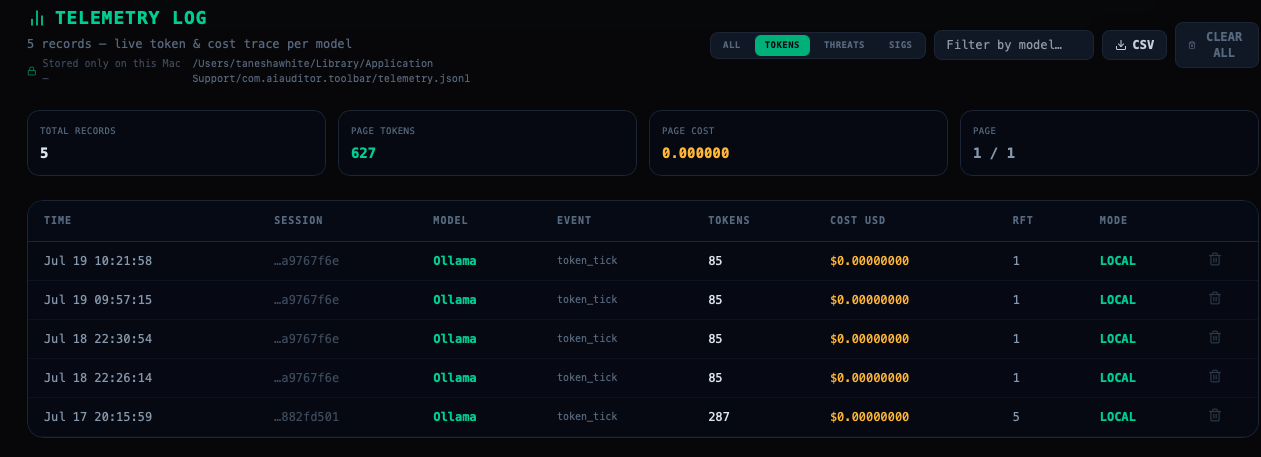The width and height of the screenshot is (1261, 457).
Task: Click session …a9767f6e in 10:21:58 row
Action: tap(306, 260)
